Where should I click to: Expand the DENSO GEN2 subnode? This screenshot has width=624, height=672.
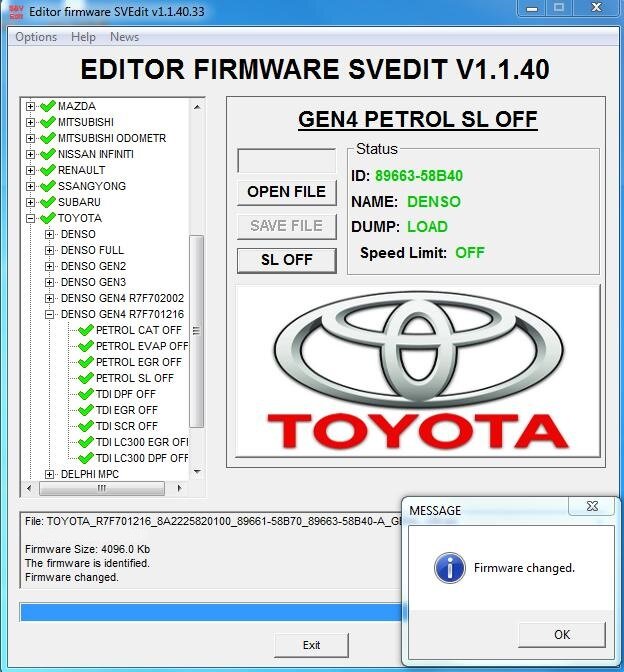pyautogui.click(x=49, y=266)
